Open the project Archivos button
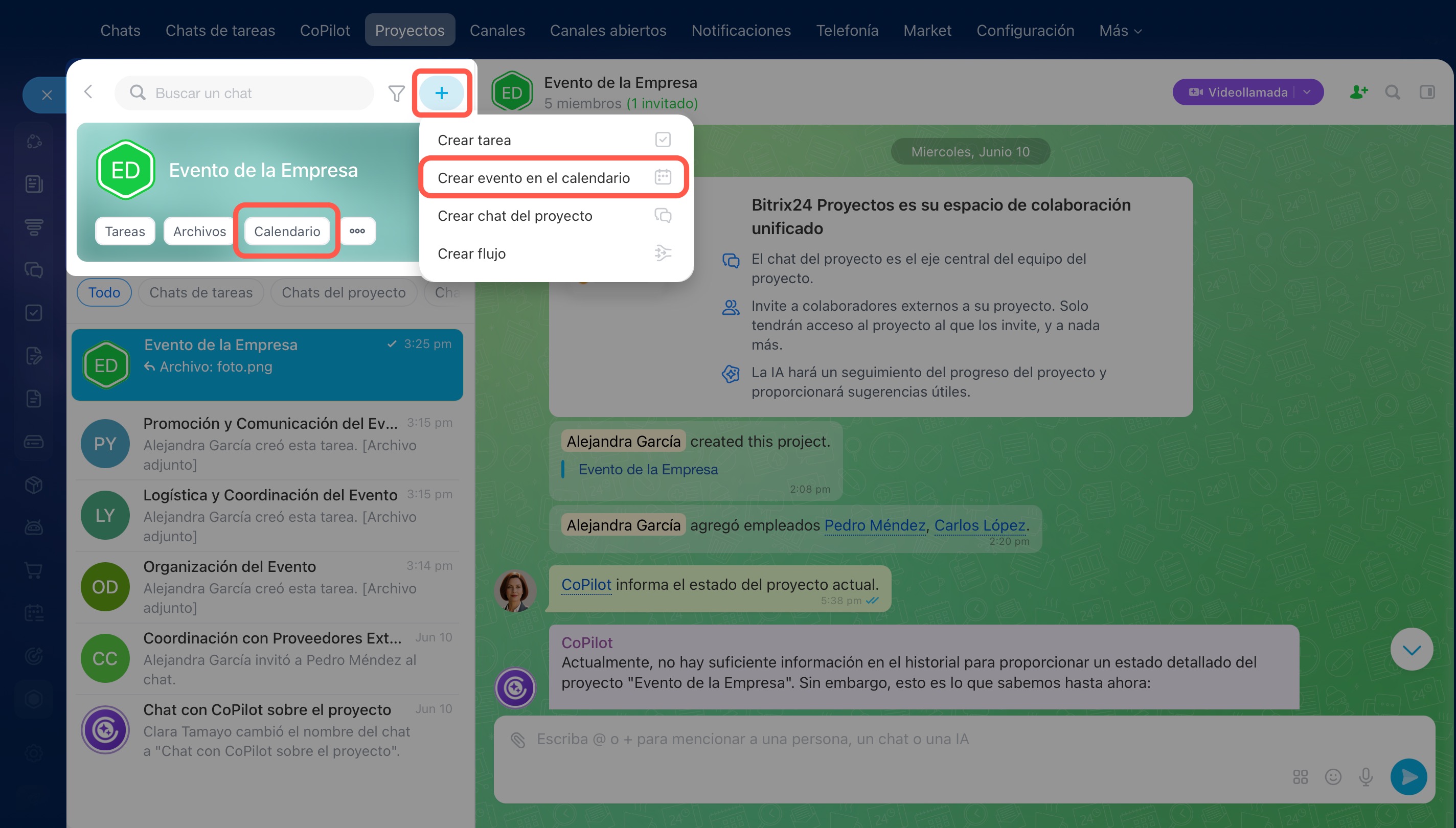 point(199,231)
